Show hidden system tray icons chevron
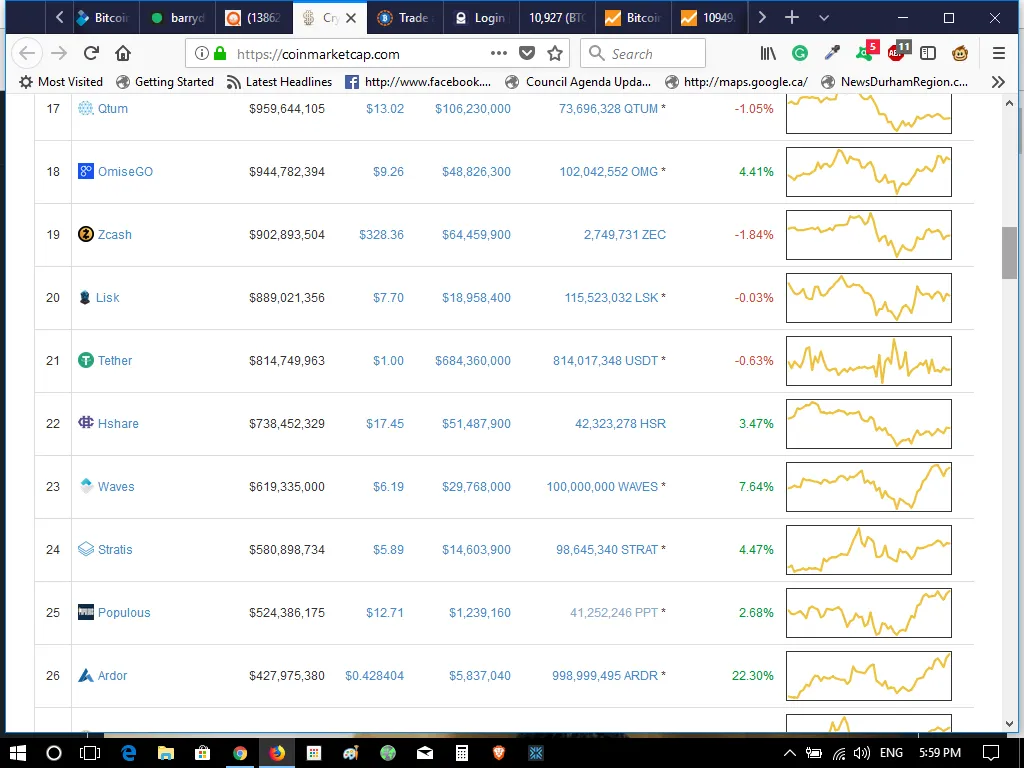The height and width of the screenshot is (768, 1024). 790,753
